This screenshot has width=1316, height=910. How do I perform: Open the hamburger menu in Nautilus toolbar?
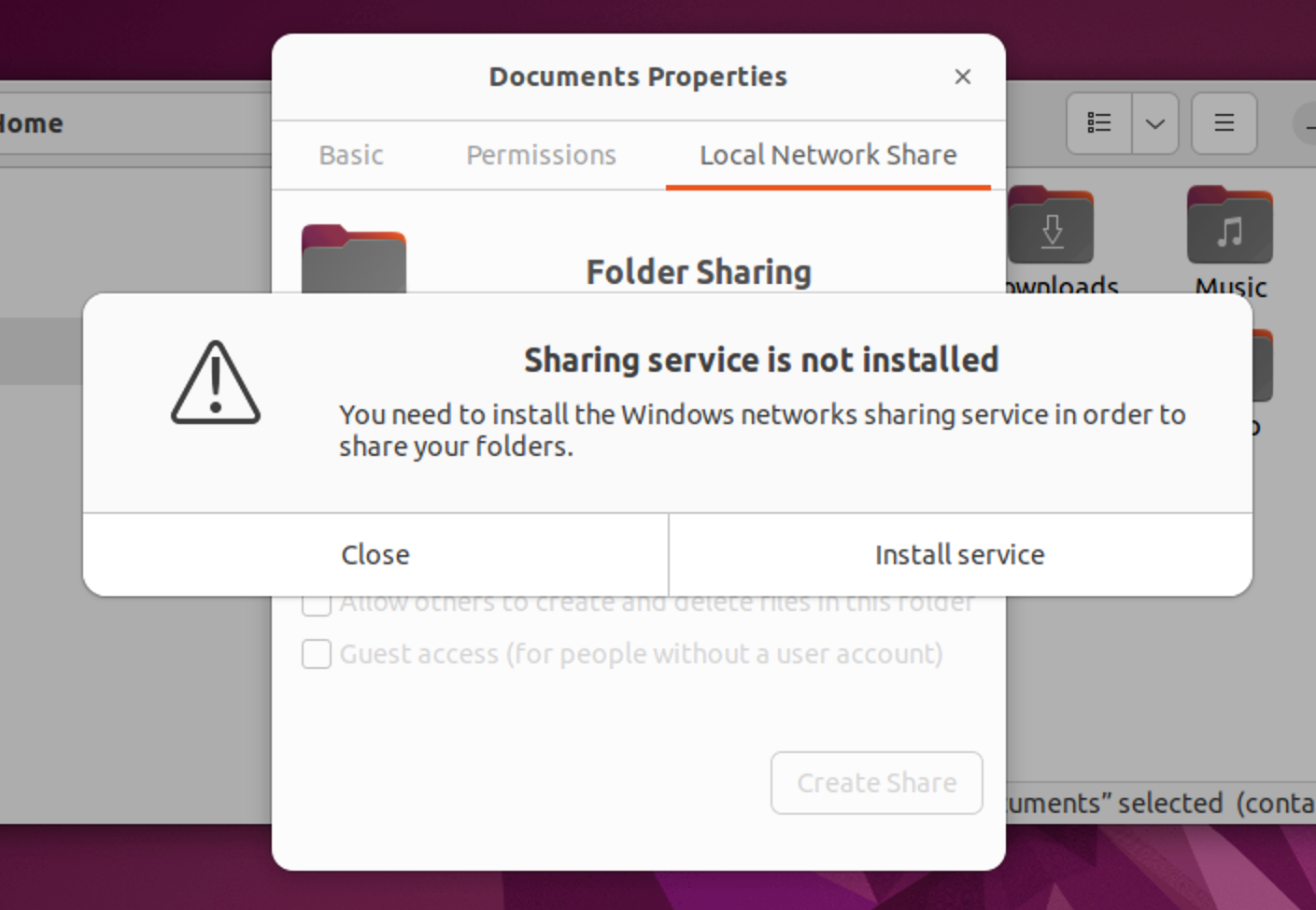point(1224,122)
